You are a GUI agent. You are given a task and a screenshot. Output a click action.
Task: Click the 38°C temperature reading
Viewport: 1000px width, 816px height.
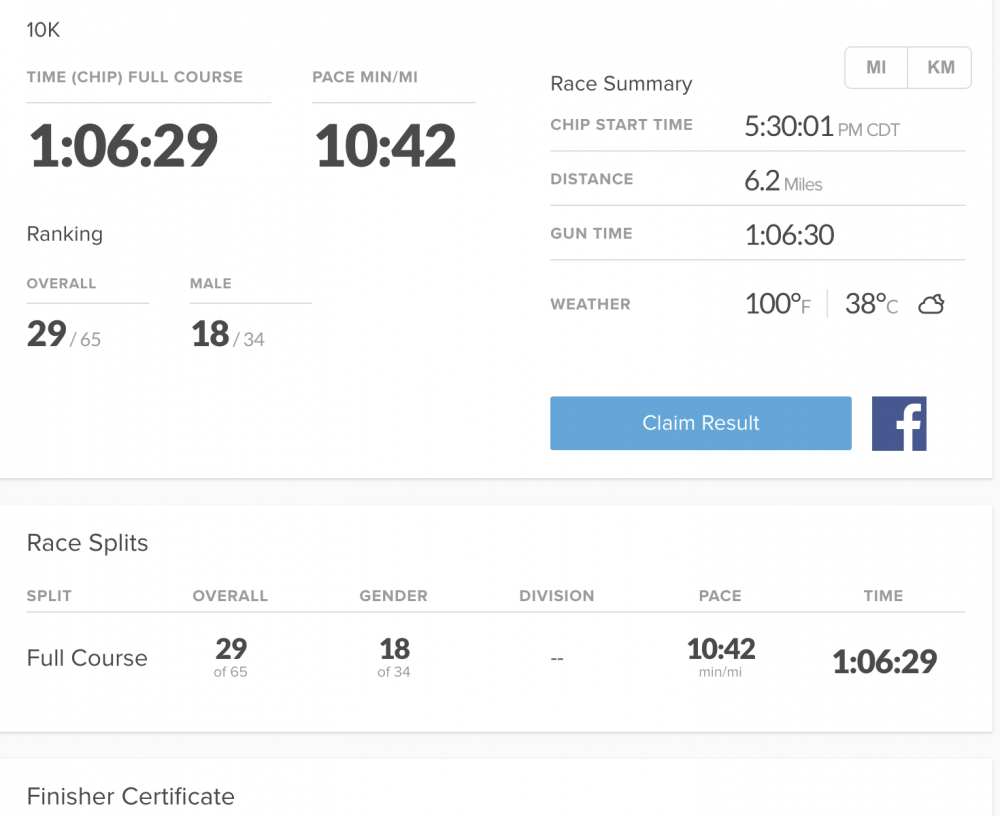coord(871,304)
